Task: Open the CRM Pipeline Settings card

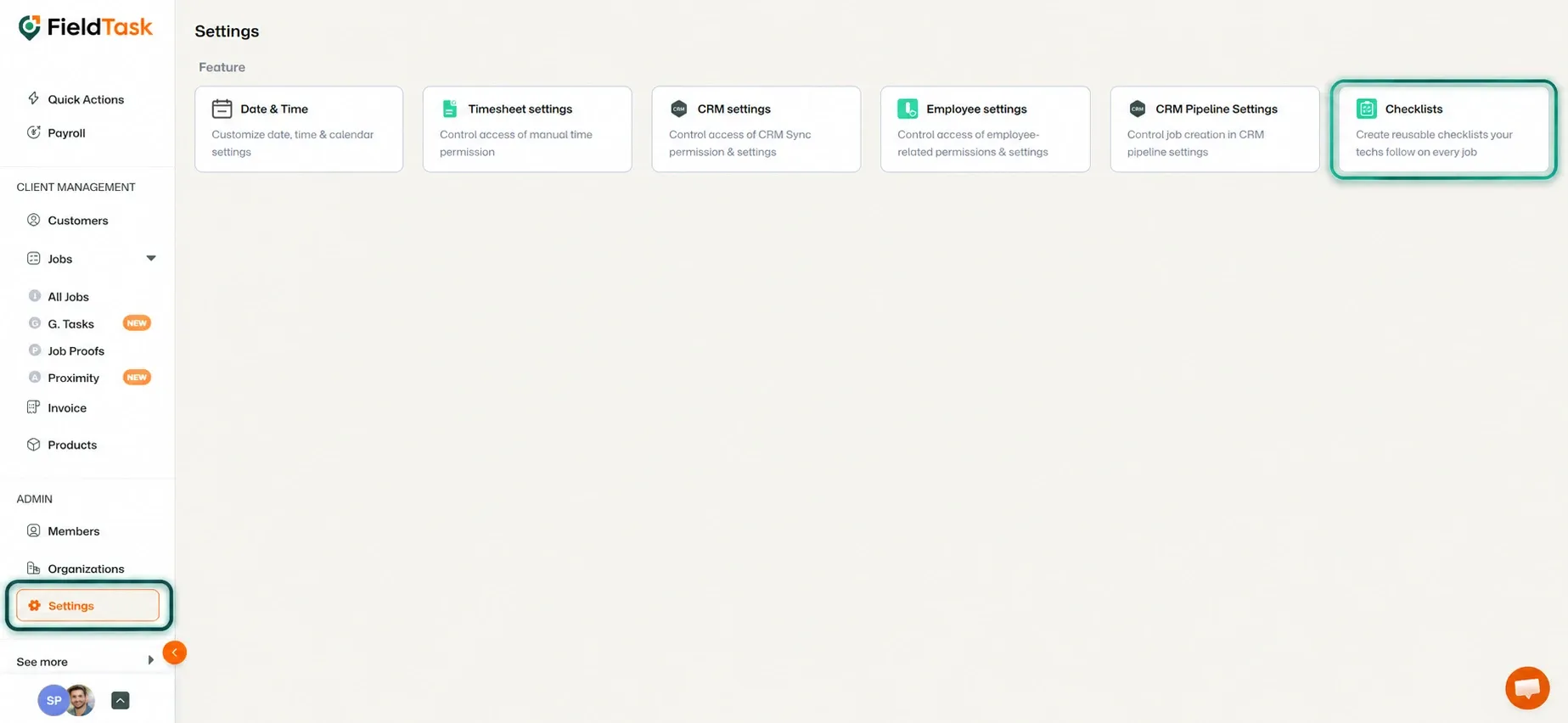Action: point(1215,129)
